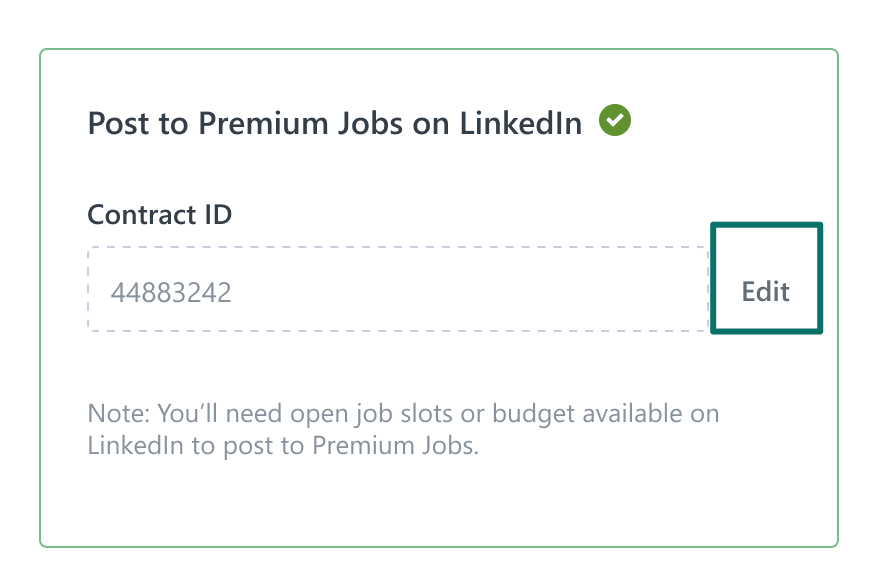The image size is (870, 576).
Task: Click the Contract ID label
Action: click(160, 214)
